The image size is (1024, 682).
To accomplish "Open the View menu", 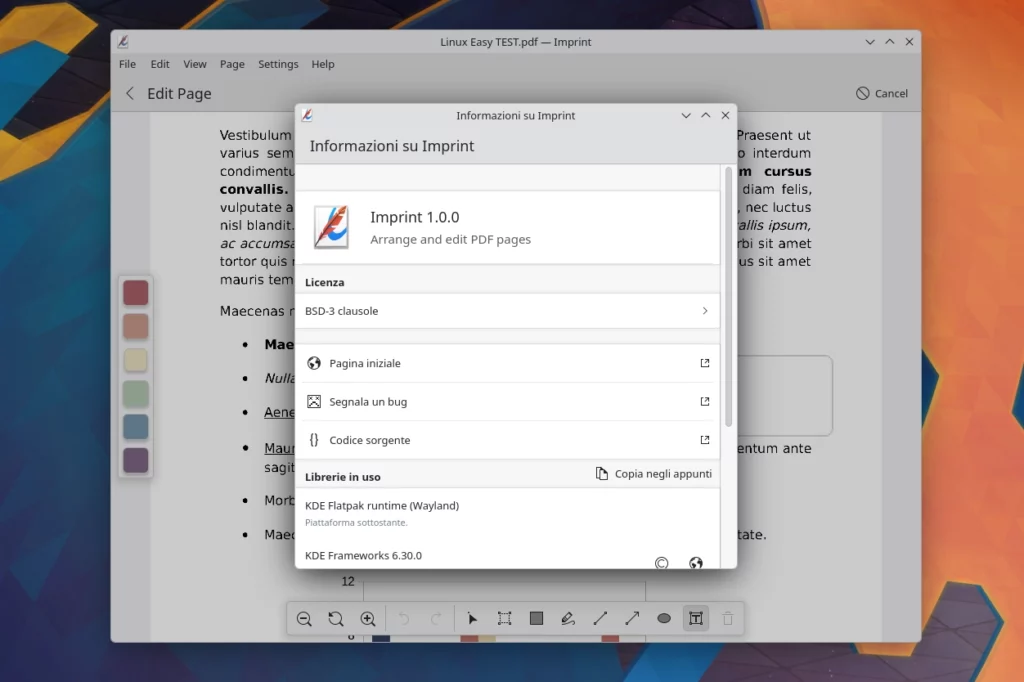I will click(x=195, y=64).
